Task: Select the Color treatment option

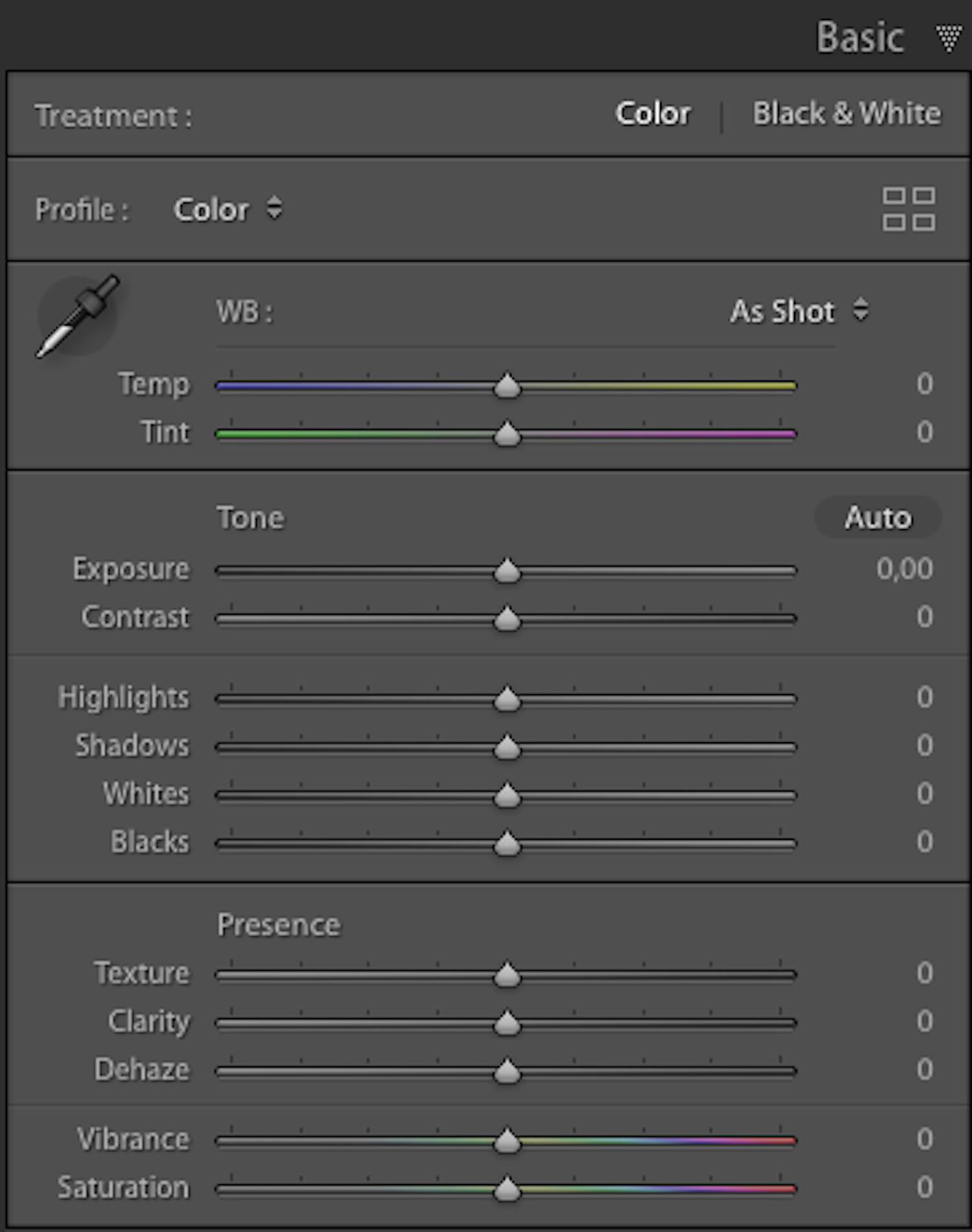Action: click(x=653, y=113)
